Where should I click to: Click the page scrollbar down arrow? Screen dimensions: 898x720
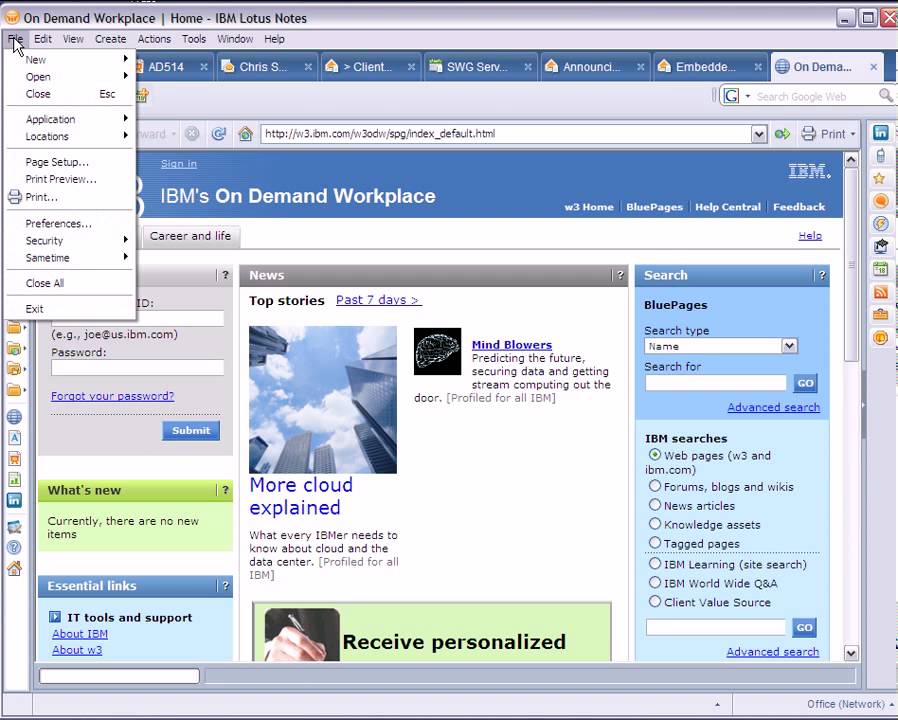pos(850,652)
